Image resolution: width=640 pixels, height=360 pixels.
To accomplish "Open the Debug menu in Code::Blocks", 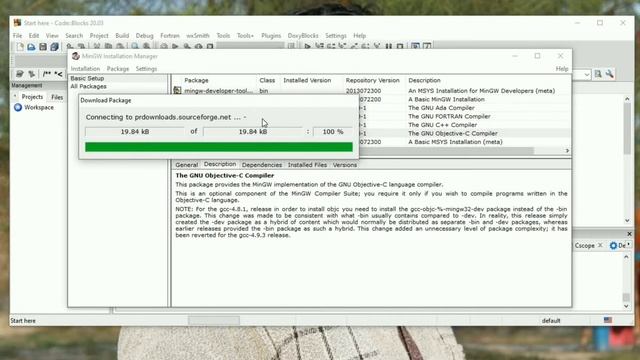I will [x=144, y=36].
